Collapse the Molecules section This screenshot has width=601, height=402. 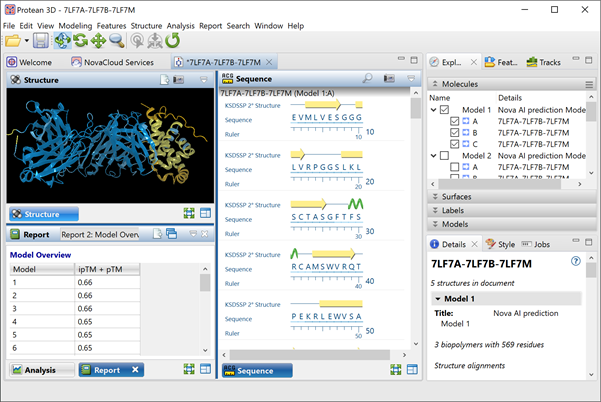pos(435,84)
